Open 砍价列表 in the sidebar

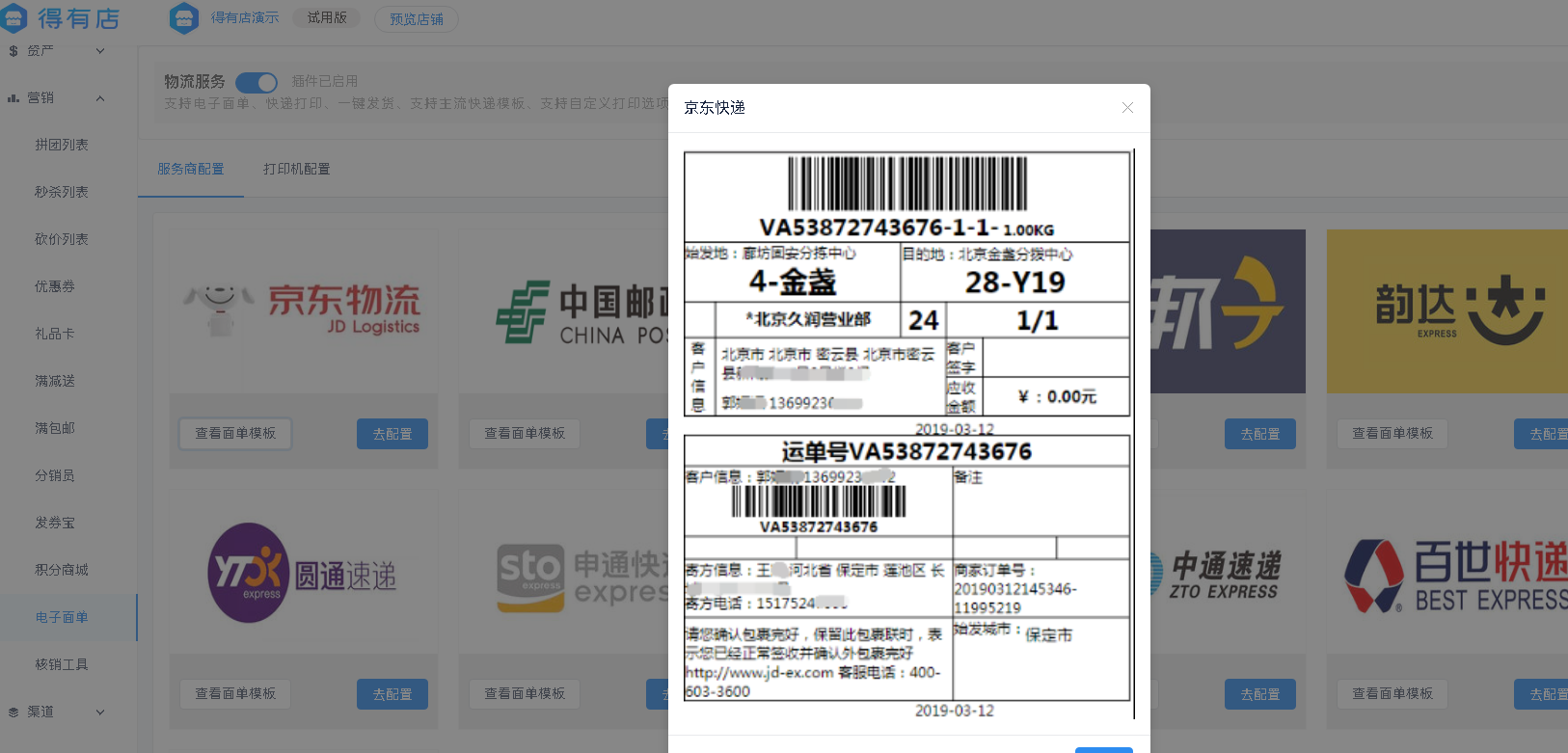(x=62, y=239)
